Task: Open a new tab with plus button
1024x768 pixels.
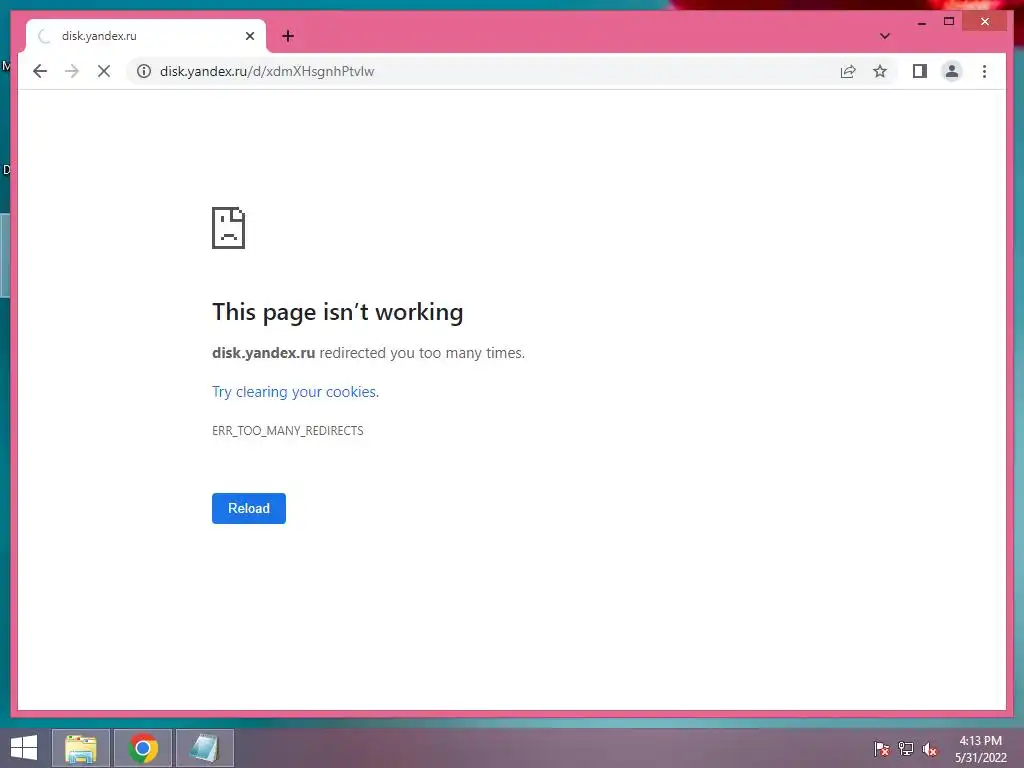Action: coord(288,36)
